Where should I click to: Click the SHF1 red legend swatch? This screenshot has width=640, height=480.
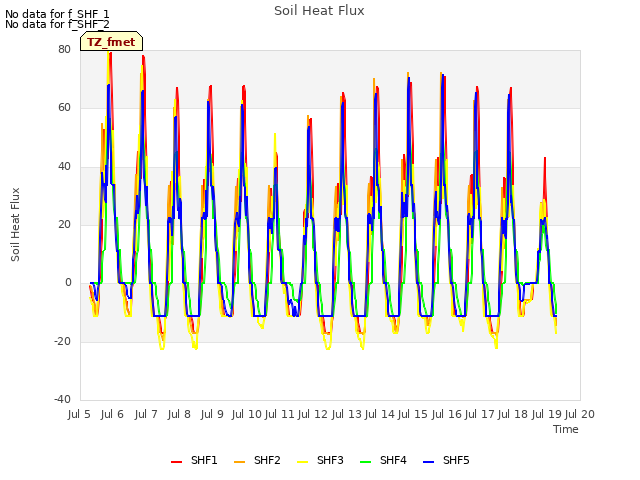[x=176, y=462]
